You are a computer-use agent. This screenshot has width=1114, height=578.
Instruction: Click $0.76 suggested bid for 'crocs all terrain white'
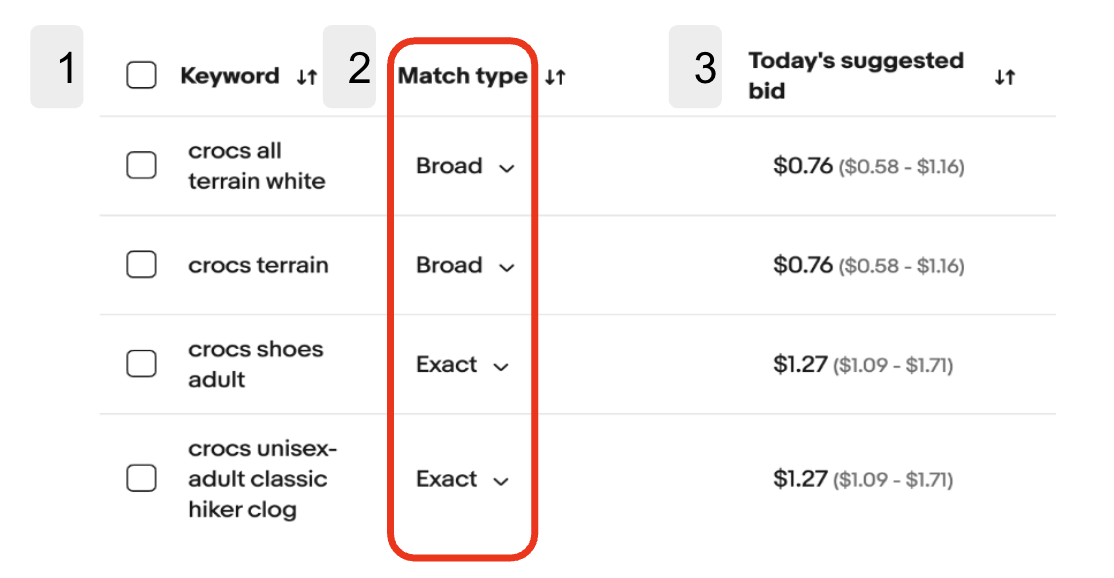coord(803,166)
